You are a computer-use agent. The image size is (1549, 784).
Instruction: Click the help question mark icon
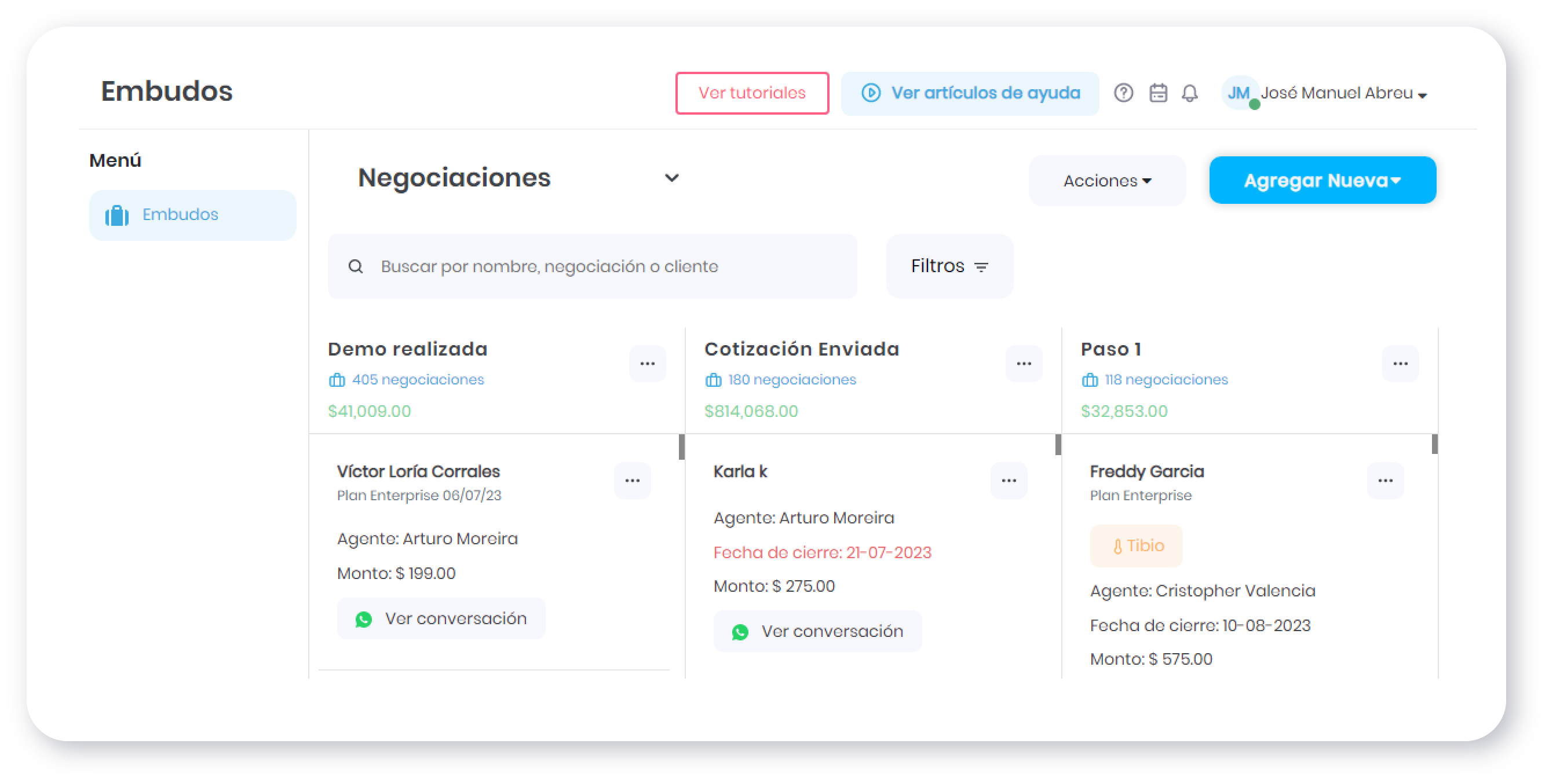[1123, 93]
